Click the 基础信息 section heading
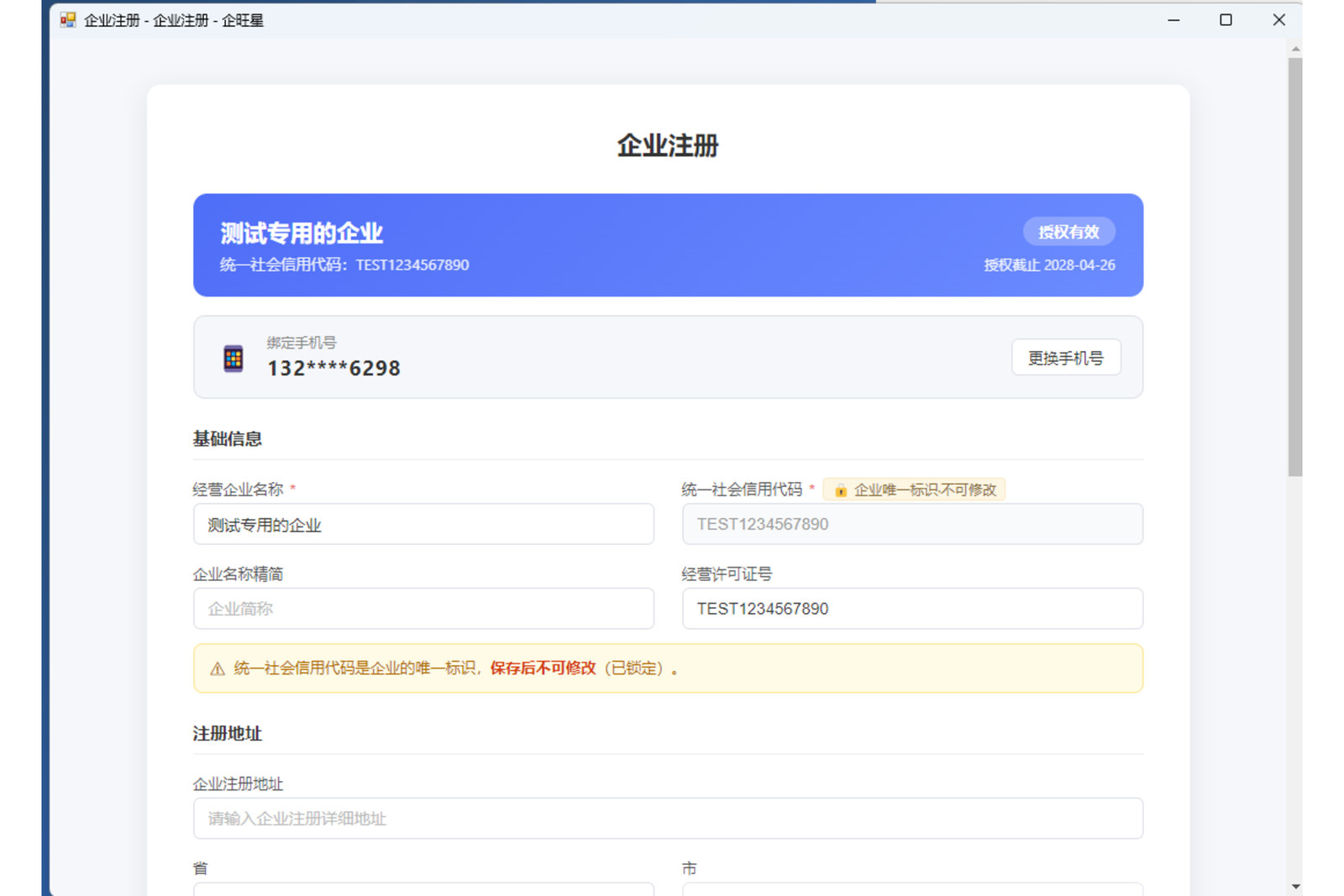This screenshot has width=1344, height=896. [227, 439]
